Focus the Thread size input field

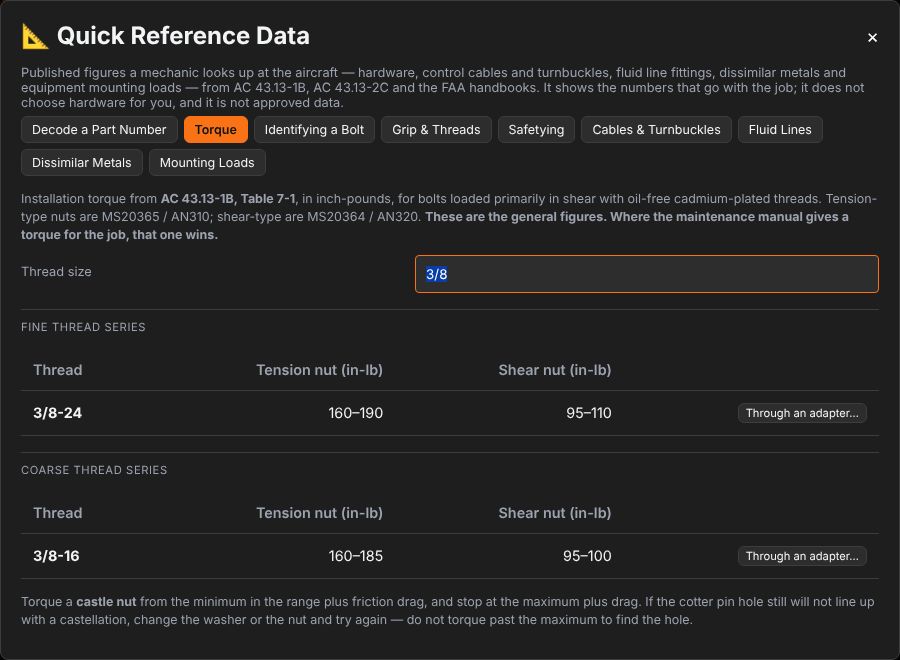pos(647,274)
